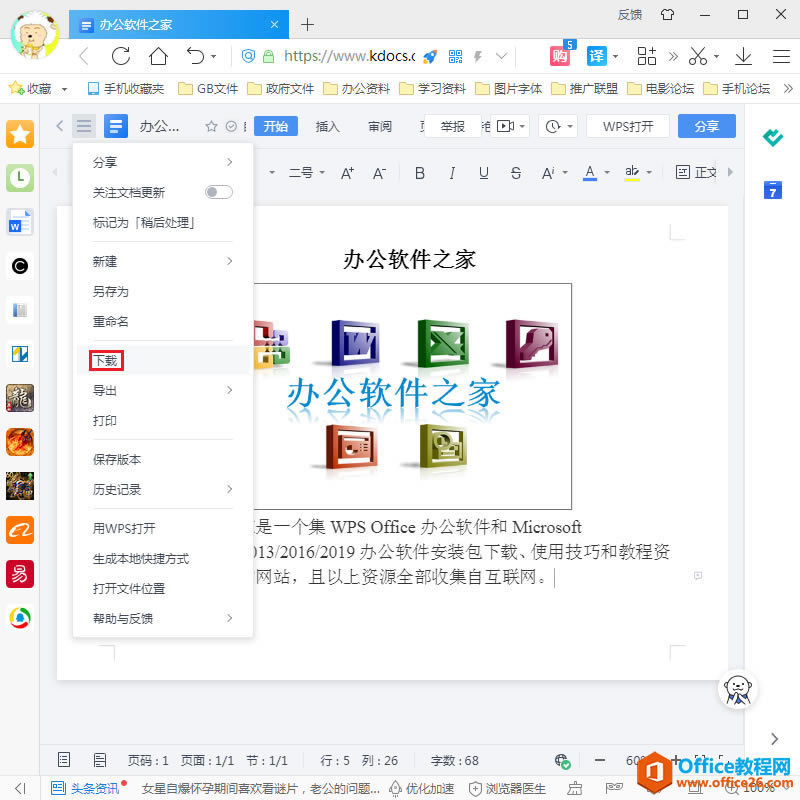Click the highlight color ab swatch
This screenshot has width=800, height=800.
[x=632, y=173]
